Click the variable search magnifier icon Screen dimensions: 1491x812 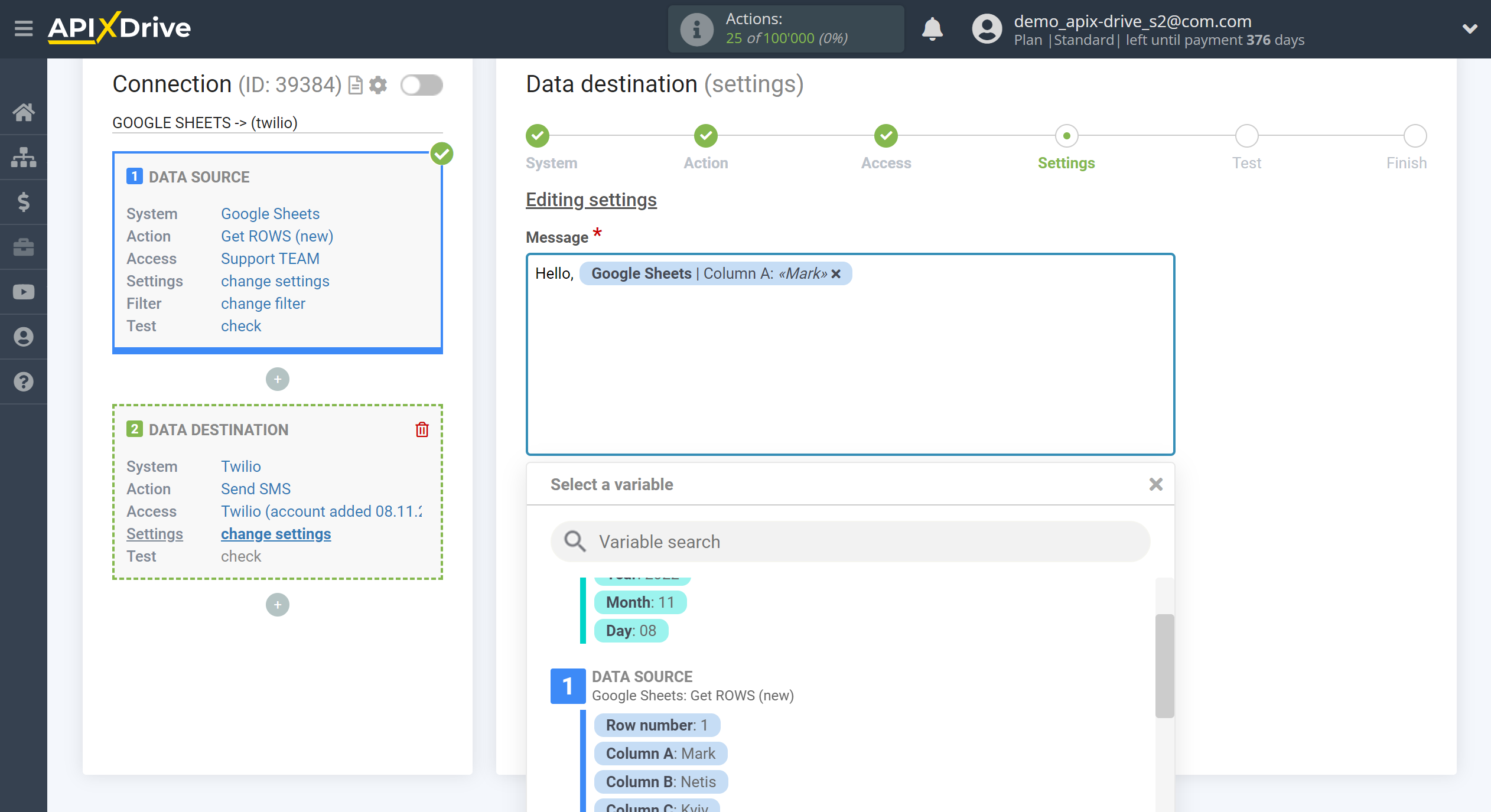tap(575, 542)
